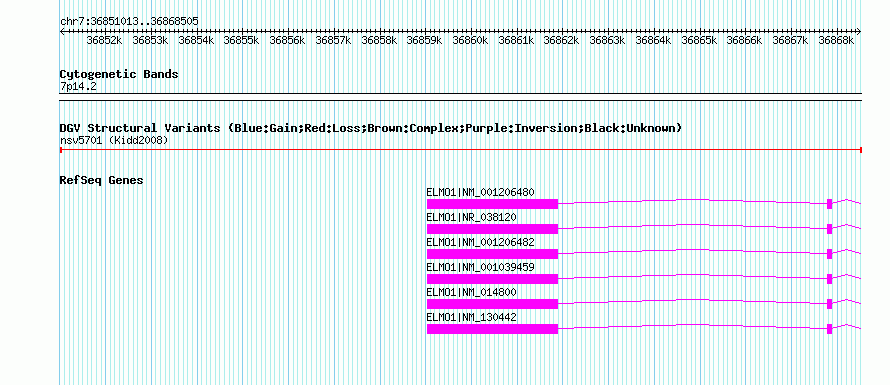Image resolution: width=890 pixels, height=385 pixels.
Task: Click the 36857k ruler tick label
Action: pyautogui.click(x=333, y=40)
